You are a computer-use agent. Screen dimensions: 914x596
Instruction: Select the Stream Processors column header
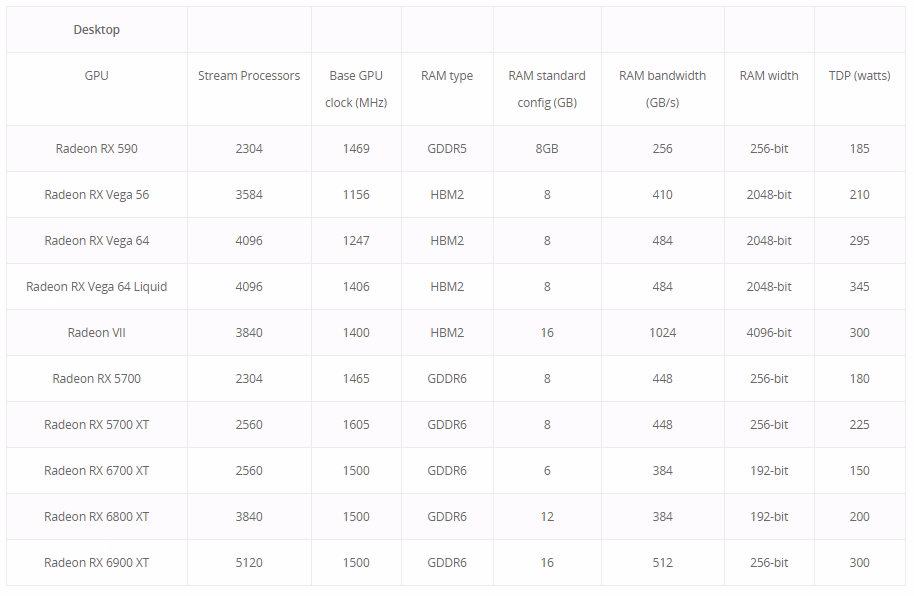click(249, 76)
